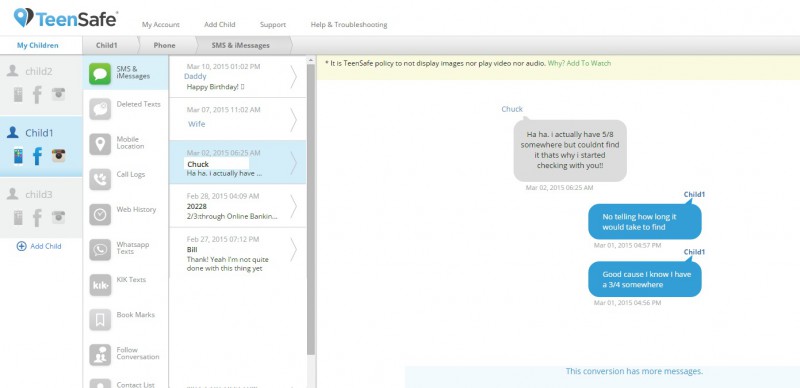Open the Deleted Texts icon

(100, 109)
